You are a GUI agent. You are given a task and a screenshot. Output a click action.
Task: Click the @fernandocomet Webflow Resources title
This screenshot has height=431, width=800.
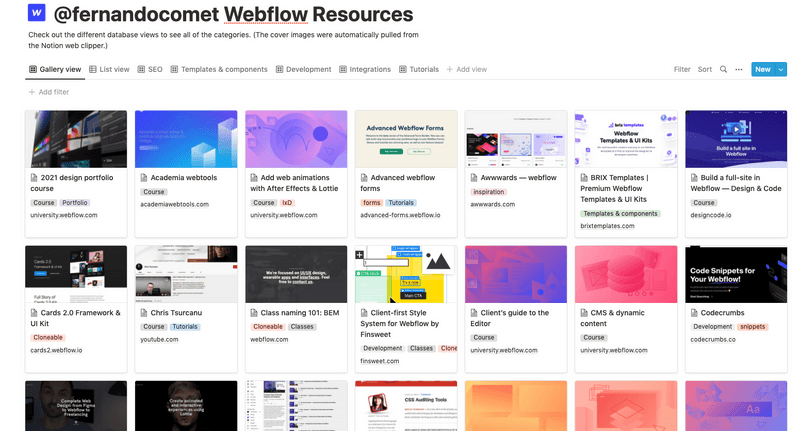[x=233, y=14]
